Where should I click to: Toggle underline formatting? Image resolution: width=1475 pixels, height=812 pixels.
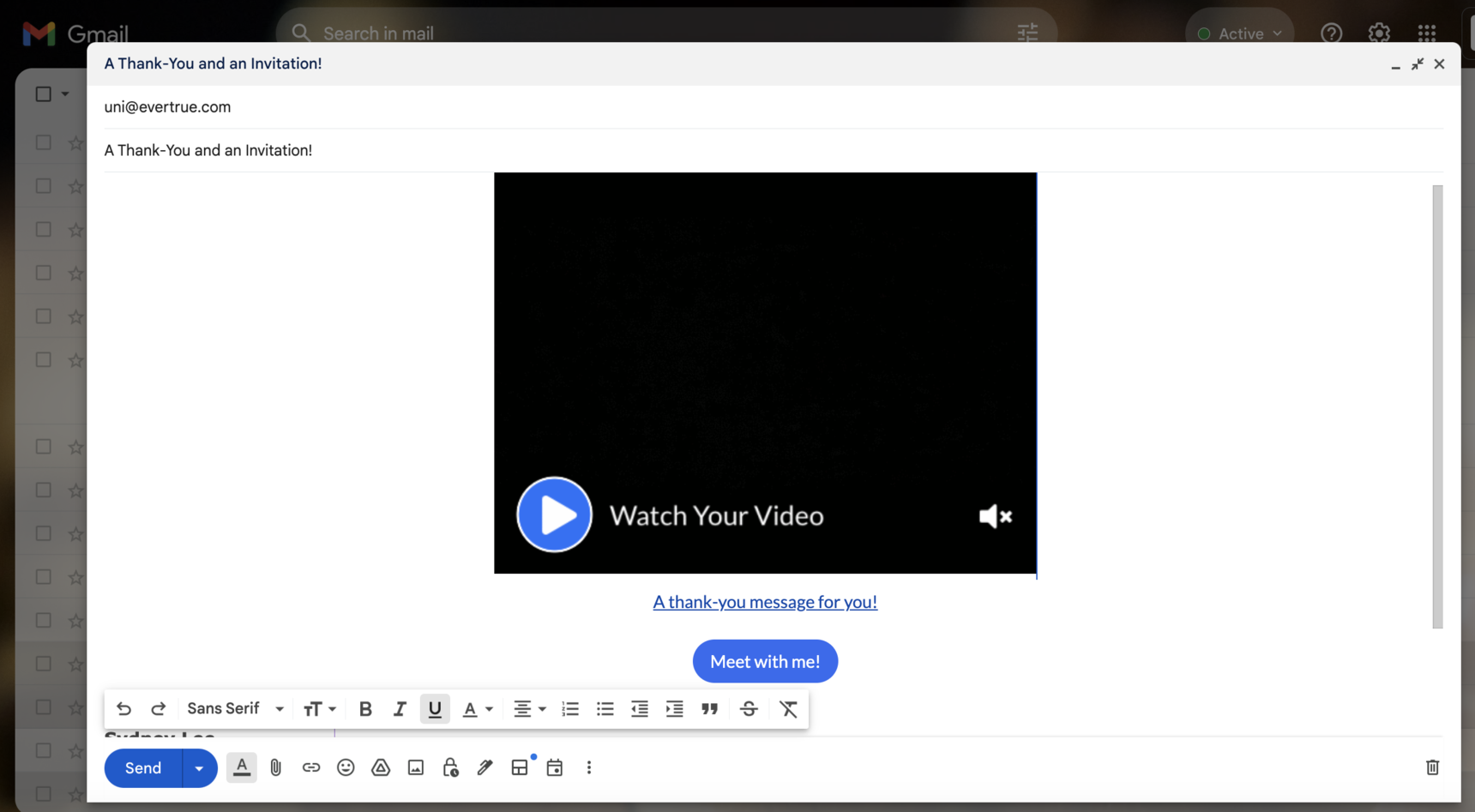(x=435, y=709)
